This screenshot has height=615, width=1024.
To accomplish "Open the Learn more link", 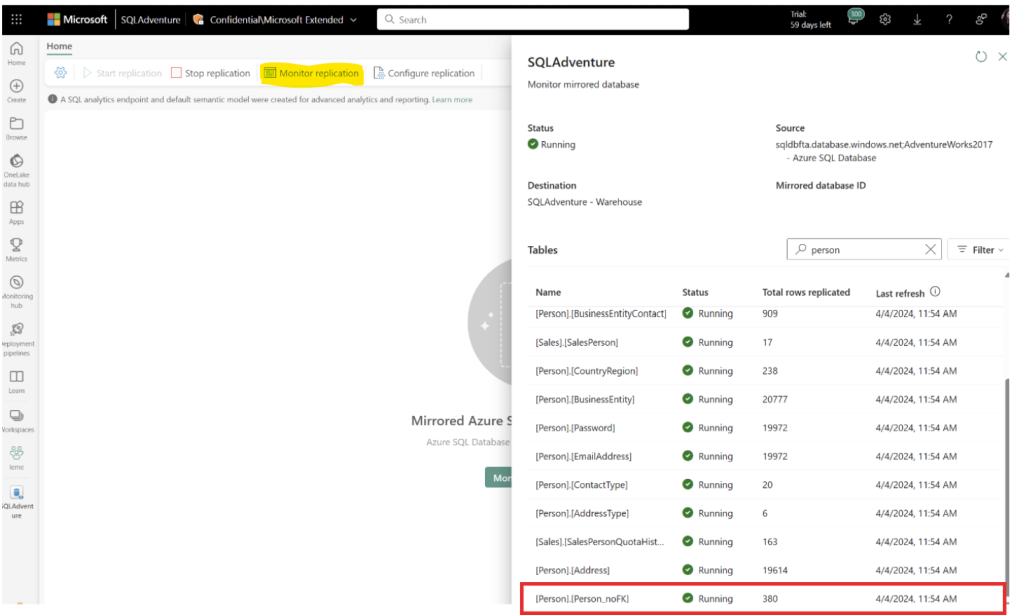I will tap(452, 100).
